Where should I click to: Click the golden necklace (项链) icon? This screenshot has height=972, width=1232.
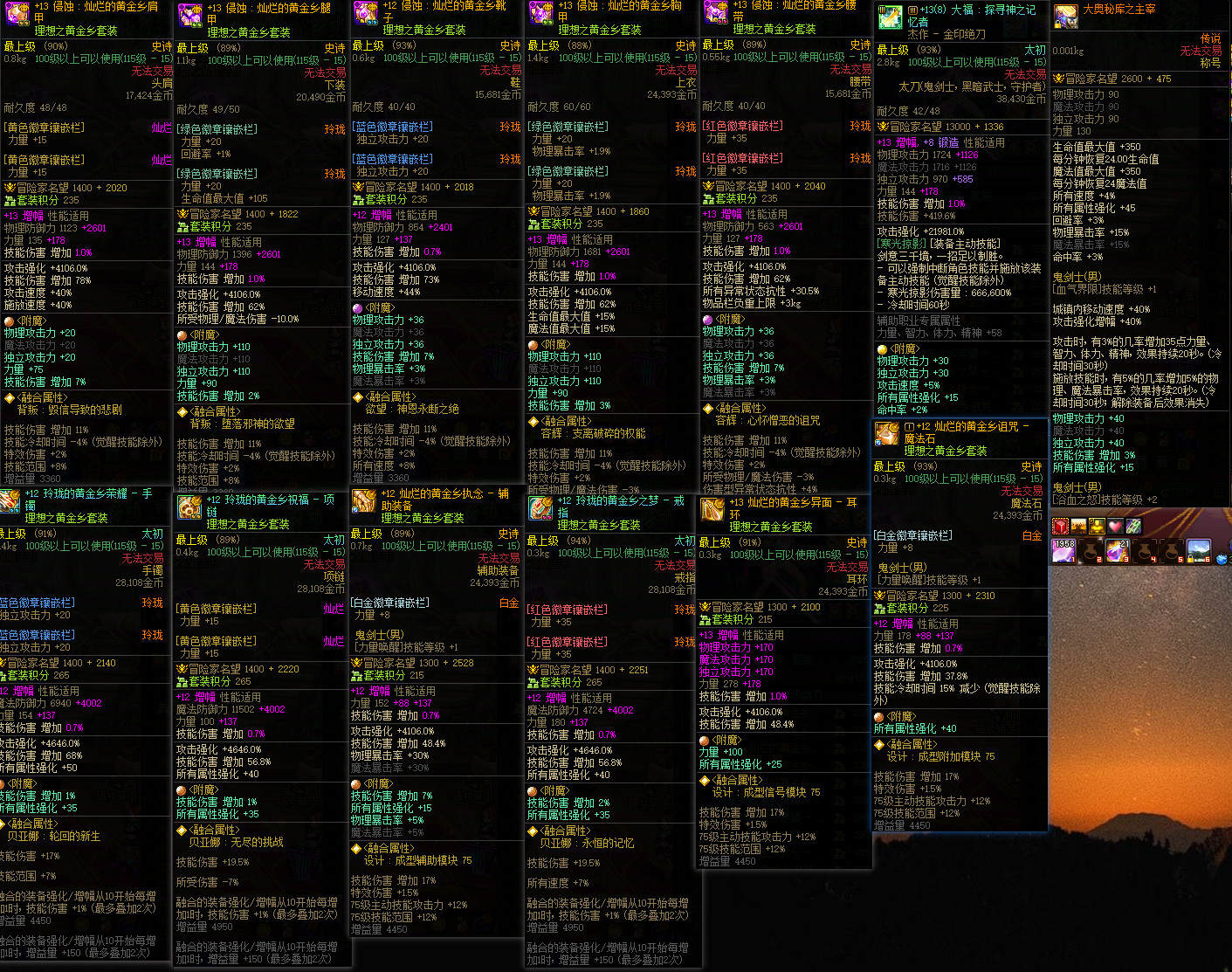point(189,508)
